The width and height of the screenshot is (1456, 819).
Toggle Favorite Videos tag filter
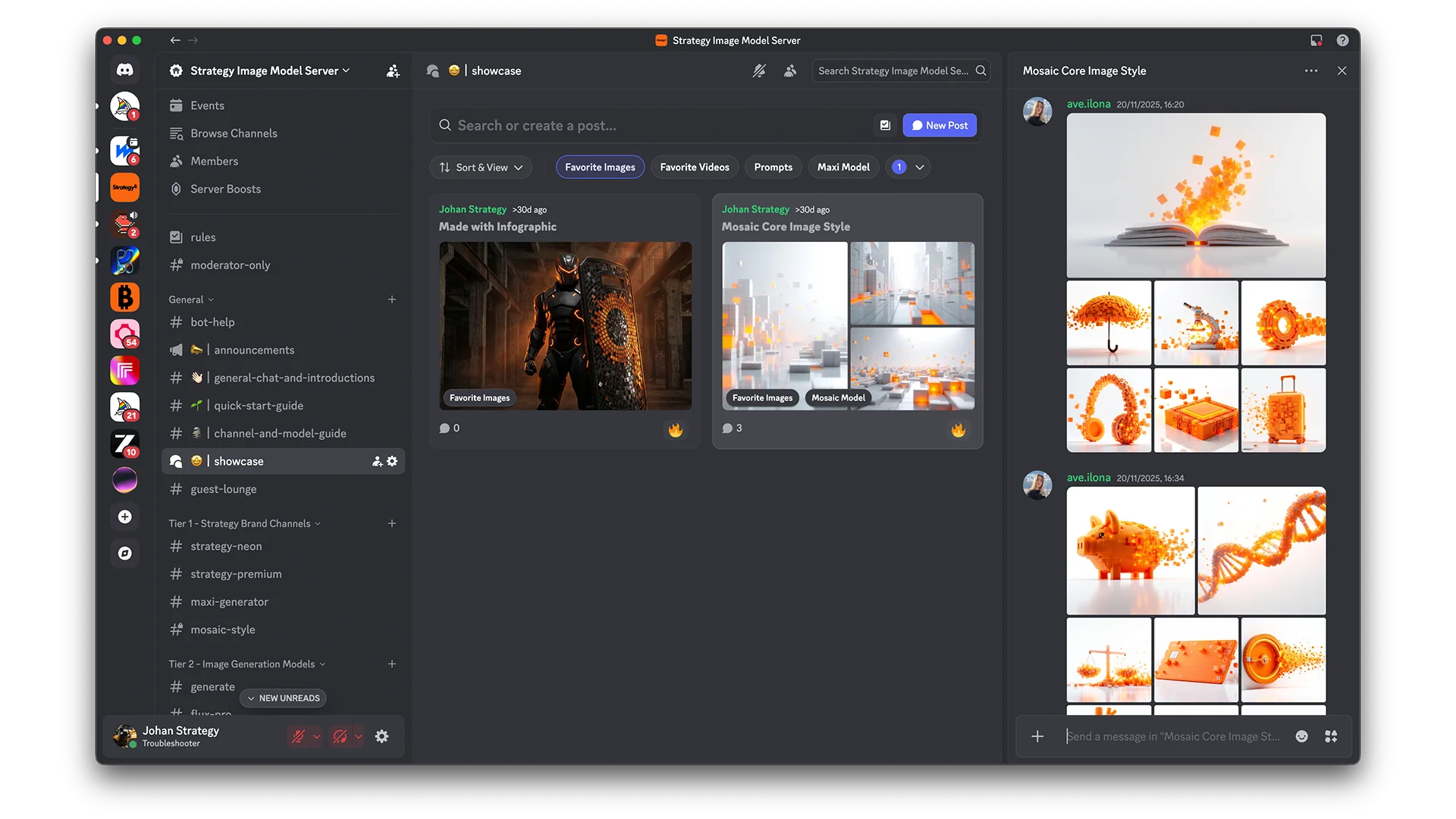click(694, 167)
